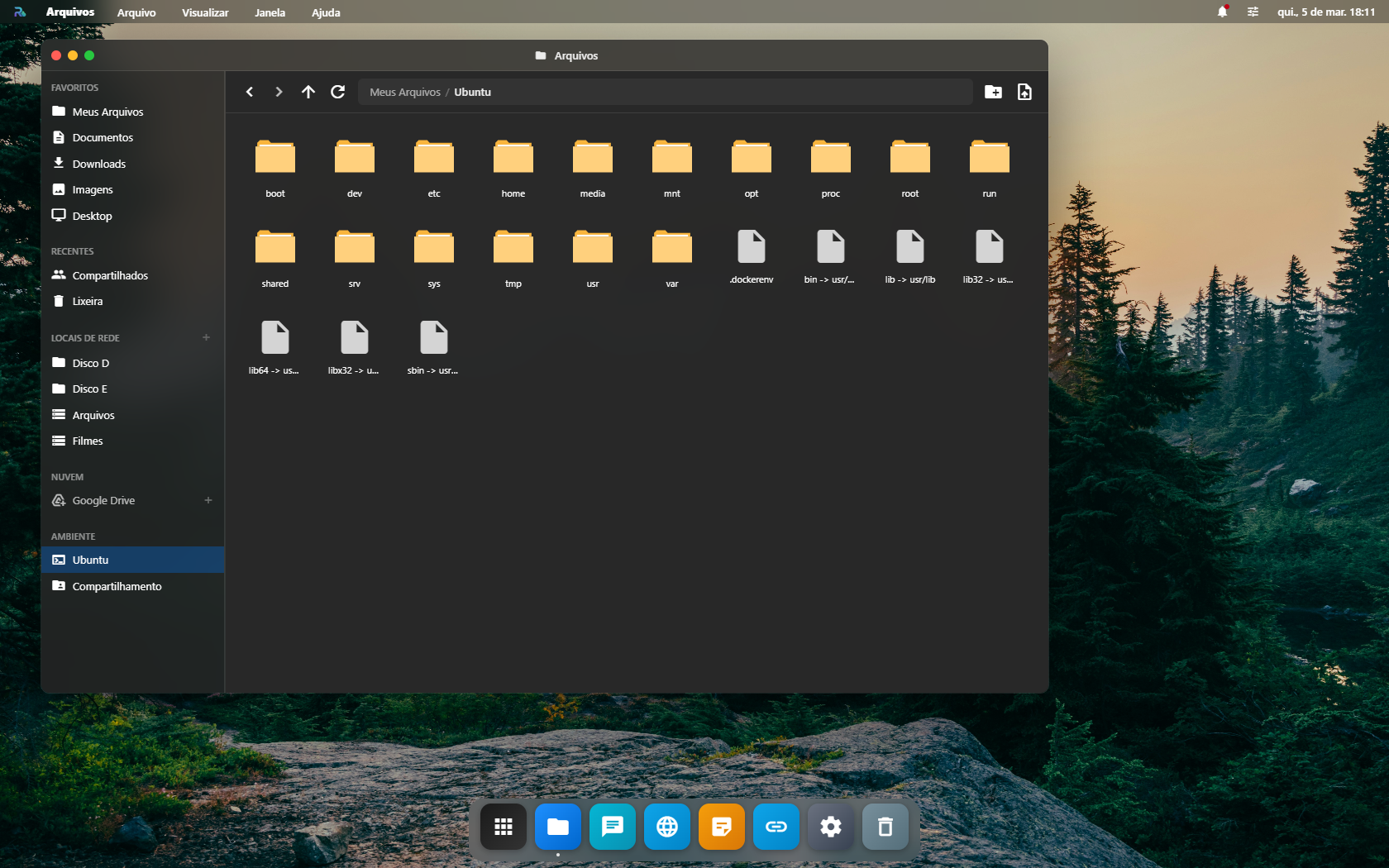Click the upload file icon

(x=1024, y=92)
